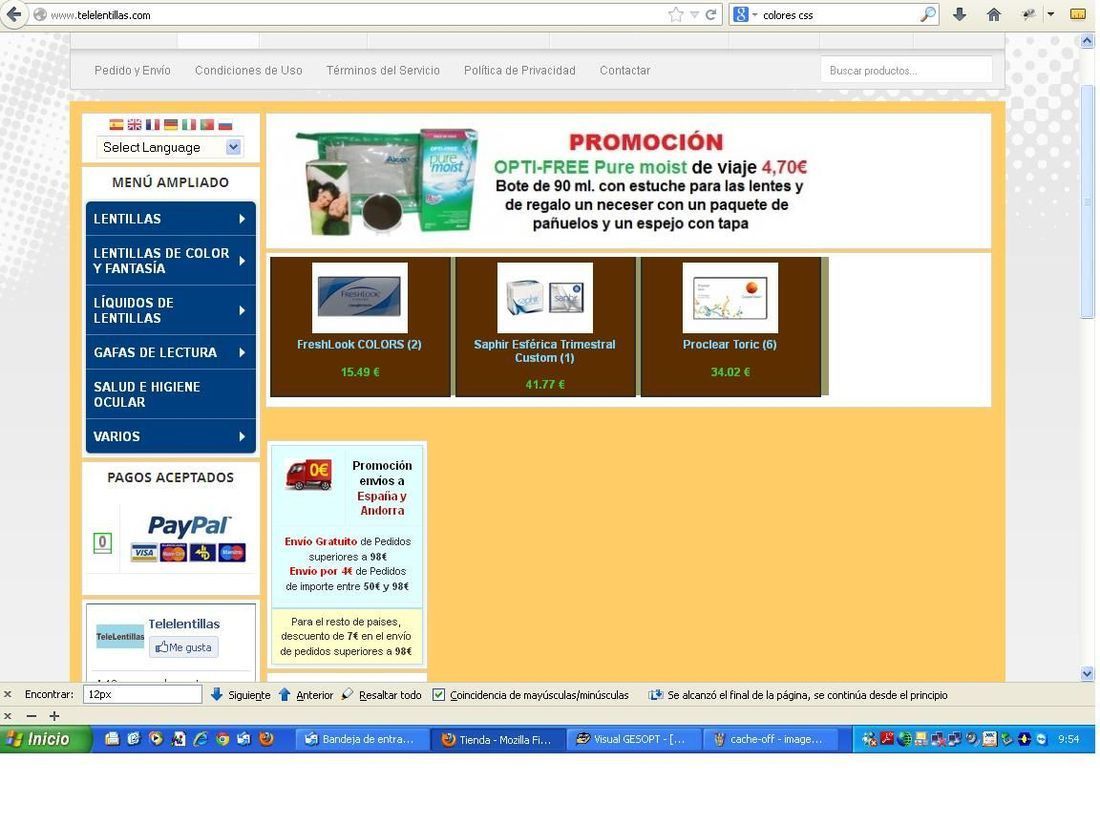Screen dimensions: 1100x825
Task: Click the Facebook Me gusta button
Action: pyautogui.click(x=184, y=647)
